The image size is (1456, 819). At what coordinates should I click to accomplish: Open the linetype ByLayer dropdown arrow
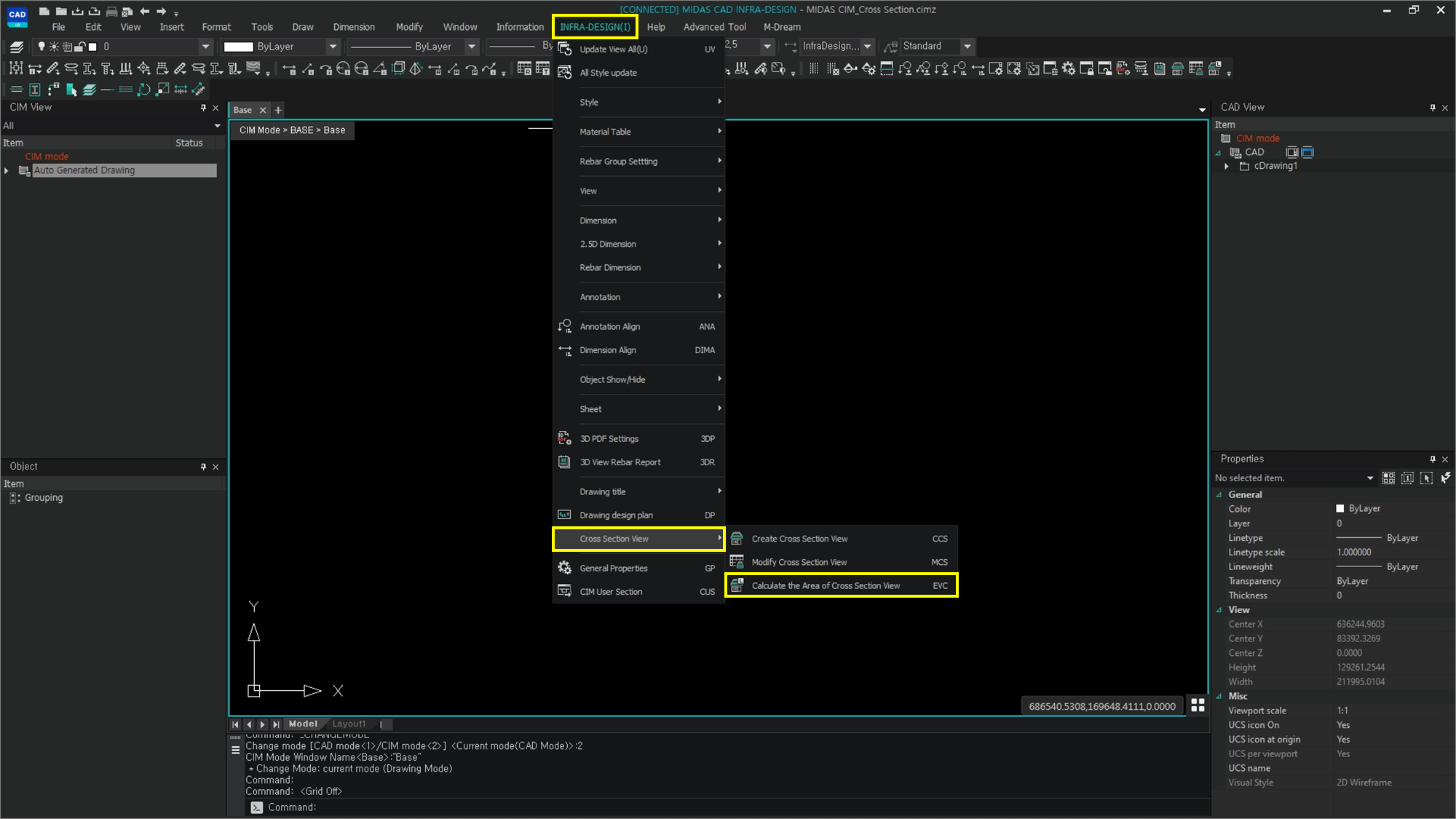coord(471,47)
